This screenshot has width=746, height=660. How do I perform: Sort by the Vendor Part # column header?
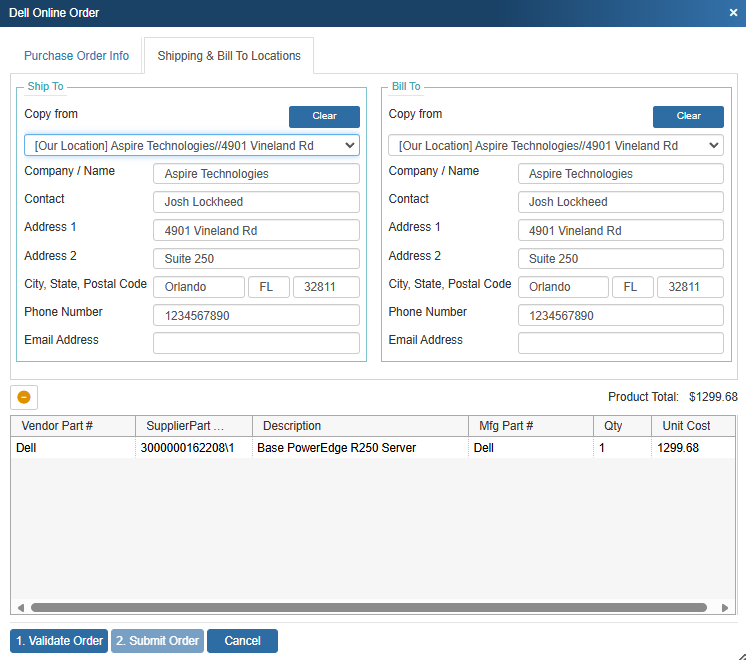(x=73, y=426)
